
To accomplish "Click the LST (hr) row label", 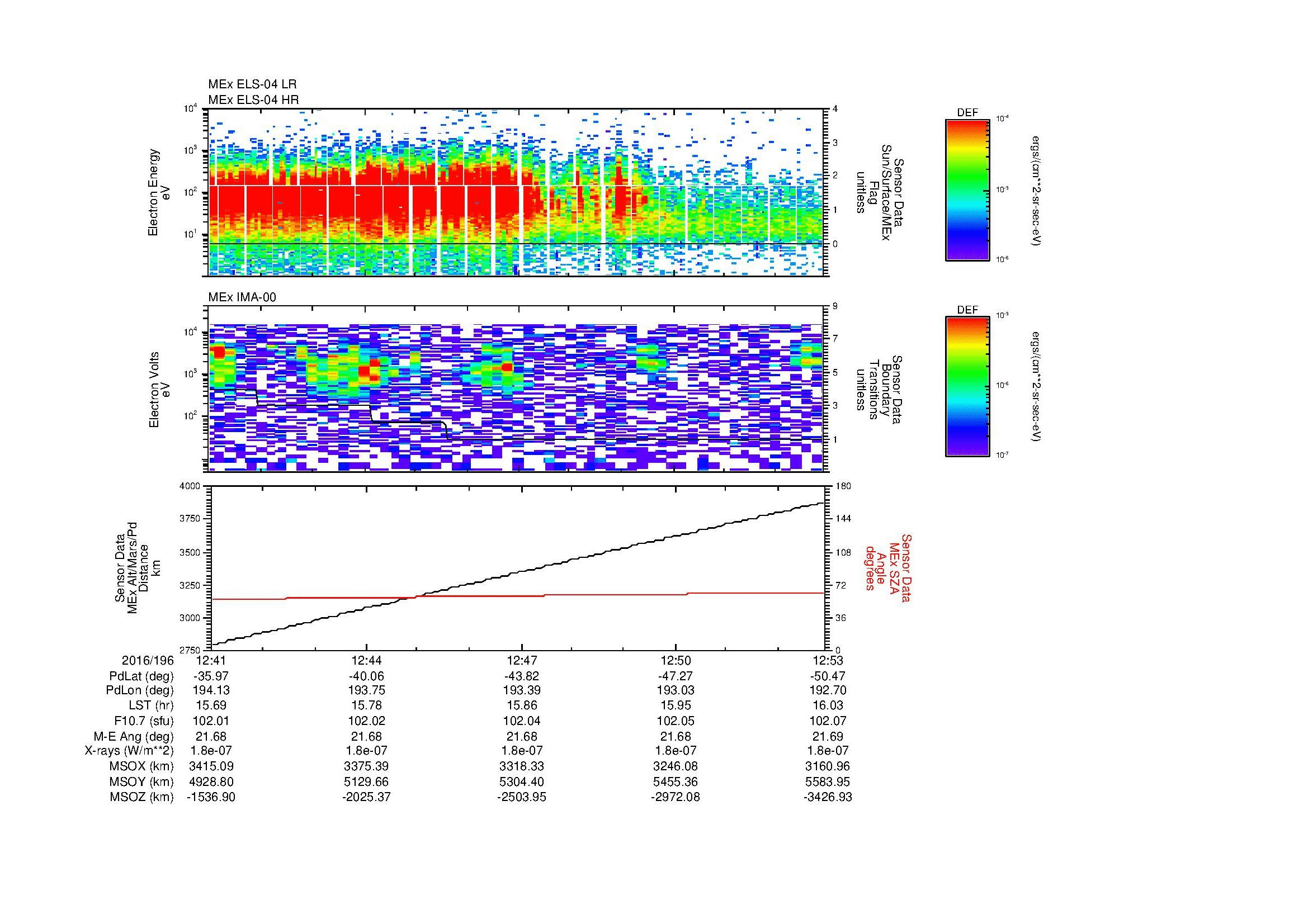I will point(151,706).
